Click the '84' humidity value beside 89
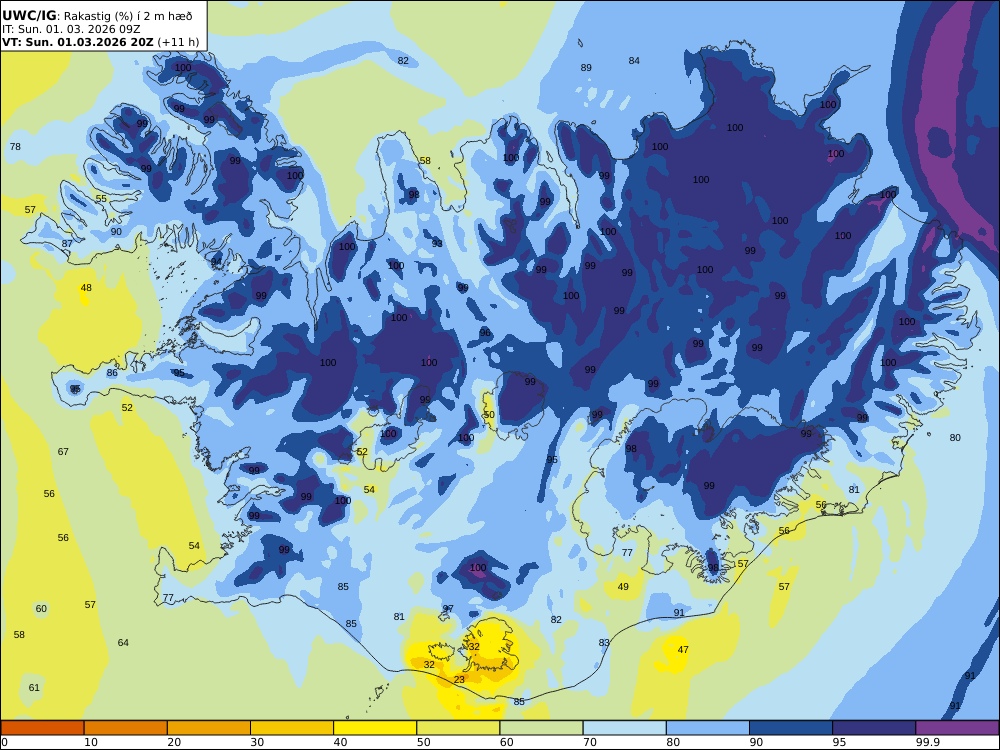Screen dimensions: 1000x750 click(x=634, y=61)
